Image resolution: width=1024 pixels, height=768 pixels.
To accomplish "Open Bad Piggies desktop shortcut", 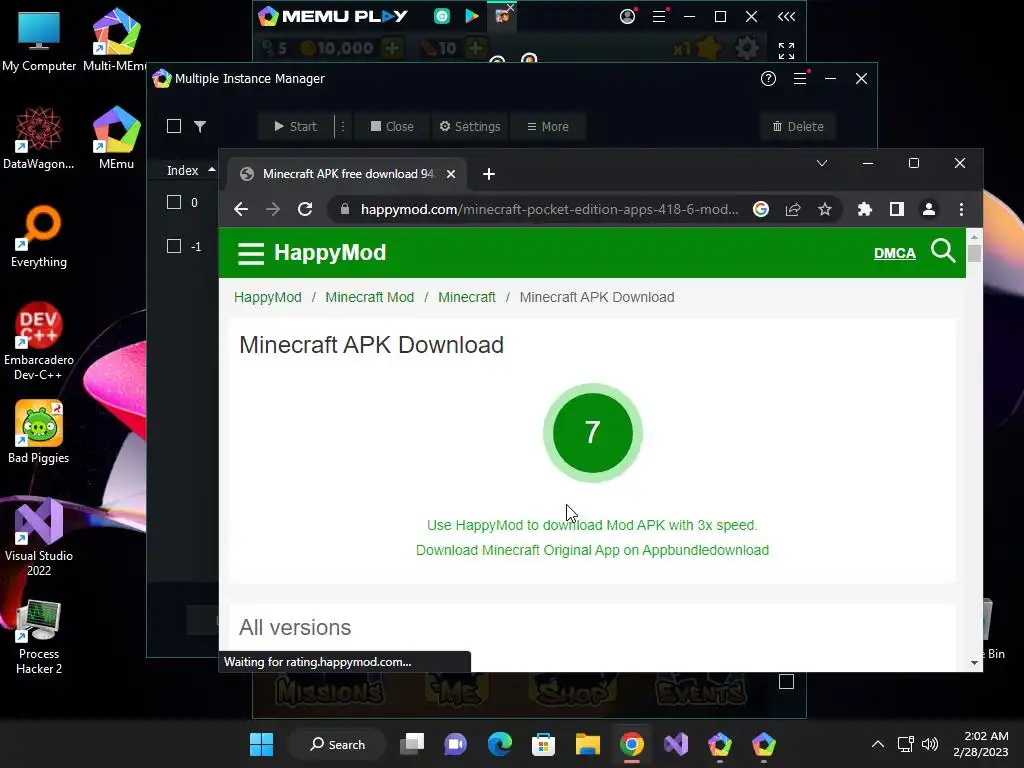I will point(39,433).
